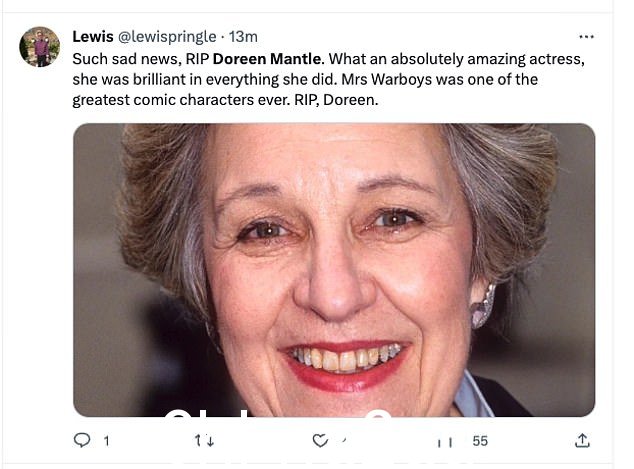Screen dimensions: 634x469
Task: Open view analytics bar chart icon
Action: [x=445, y=442]
